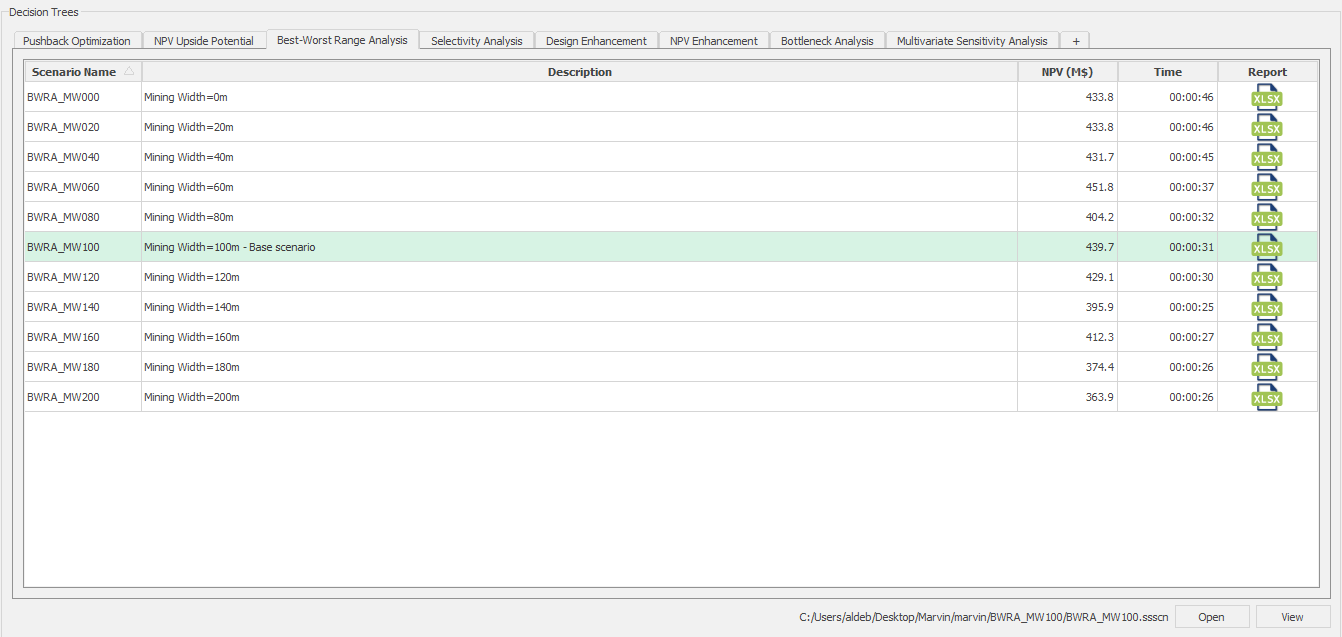
Task: Open XLSX report for Mining Width=20m row
Action: point(1266,128)
